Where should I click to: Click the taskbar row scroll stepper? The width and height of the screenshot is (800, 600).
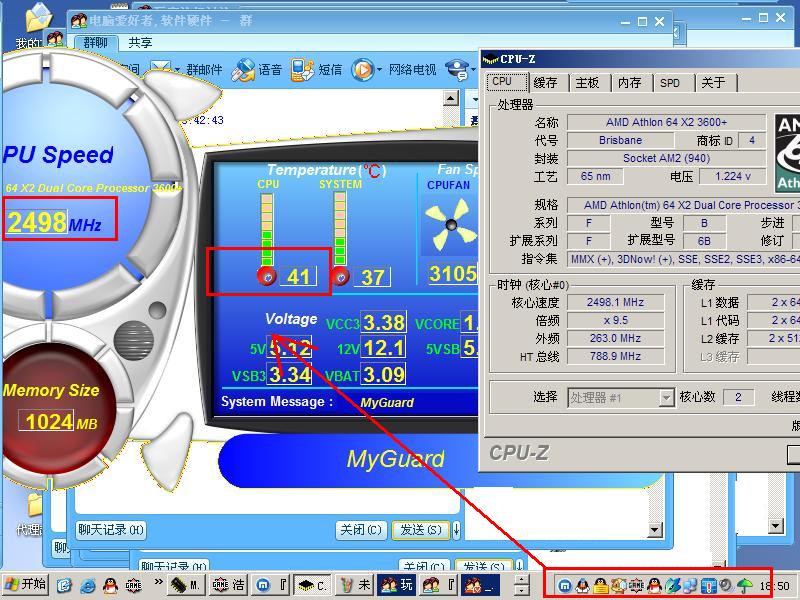(522, 585)
